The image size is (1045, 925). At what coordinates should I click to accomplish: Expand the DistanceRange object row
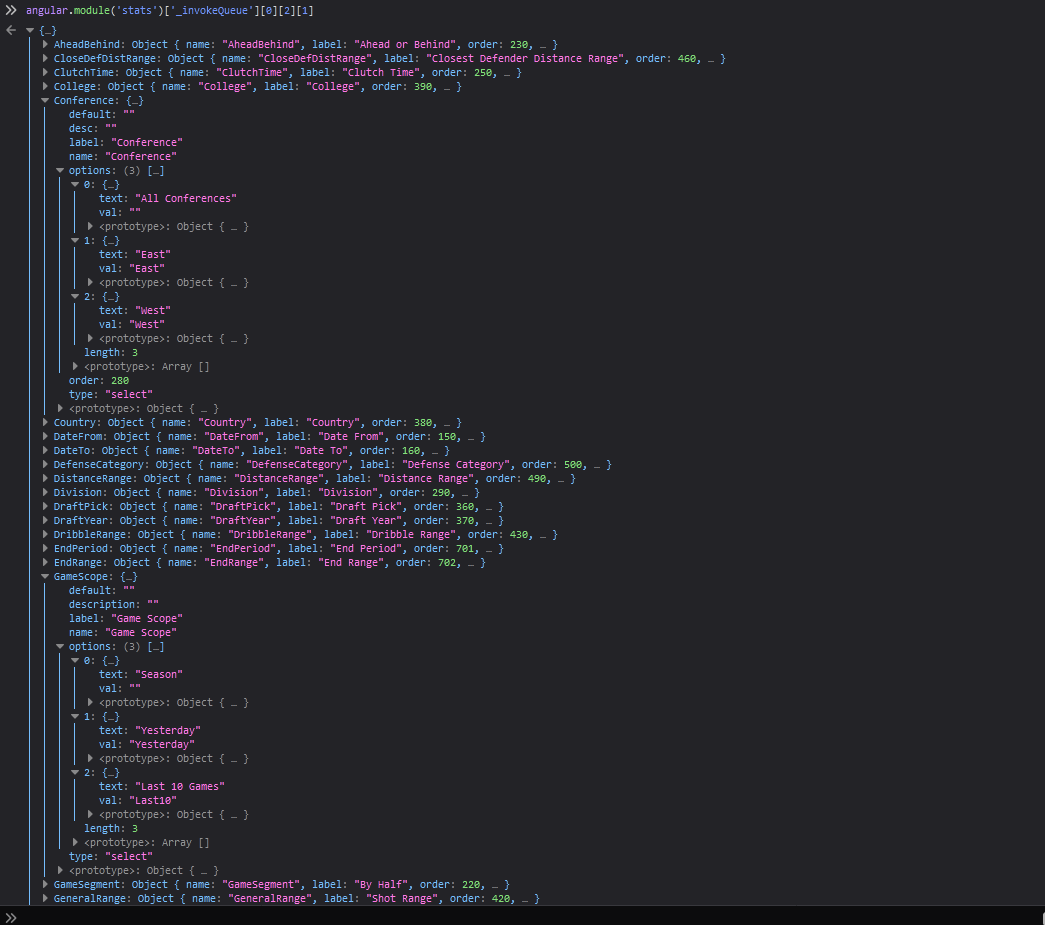click(45, 478)
